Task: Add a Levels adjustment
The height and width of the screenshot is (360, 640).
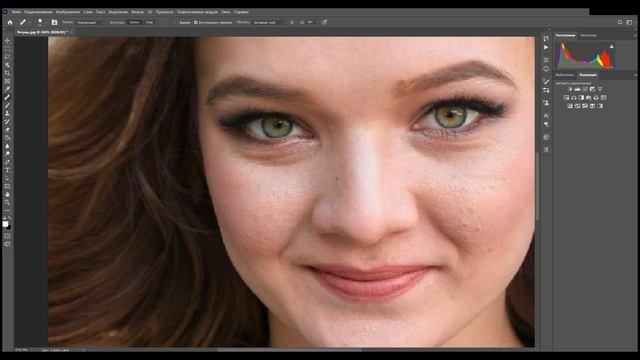Action: point(578,89)
